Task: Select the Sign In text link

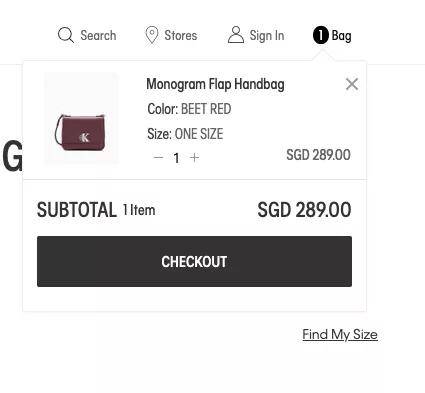Action: (267, 35)
